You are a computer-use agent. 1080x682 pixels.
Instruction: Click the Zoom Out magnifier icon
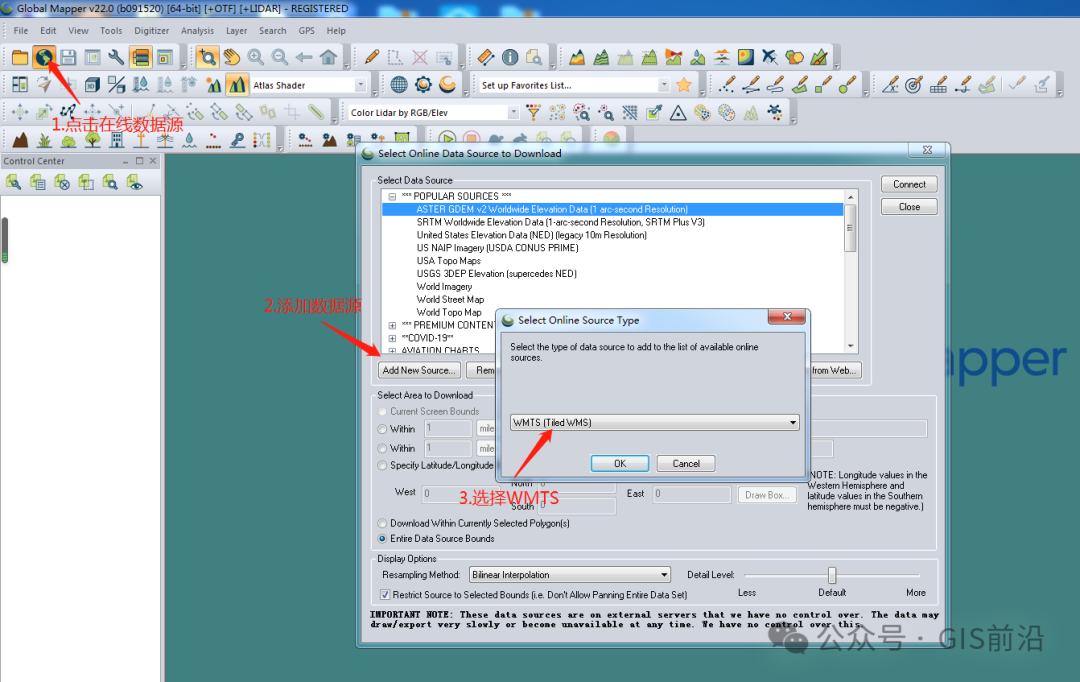pos(280,57)
